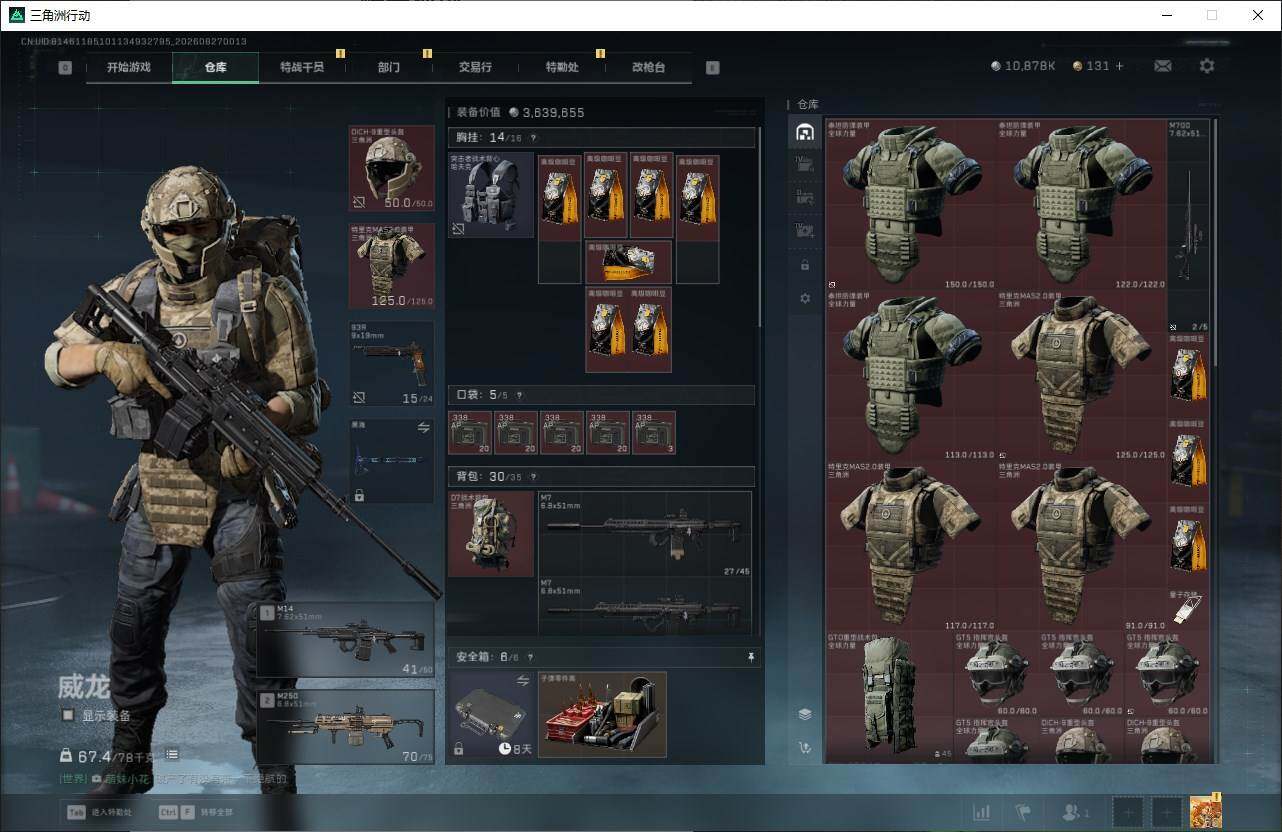Select the warehouse armor with 150.0/150.0 durability
Screen dimensions: 1282x832
point(911,204)
